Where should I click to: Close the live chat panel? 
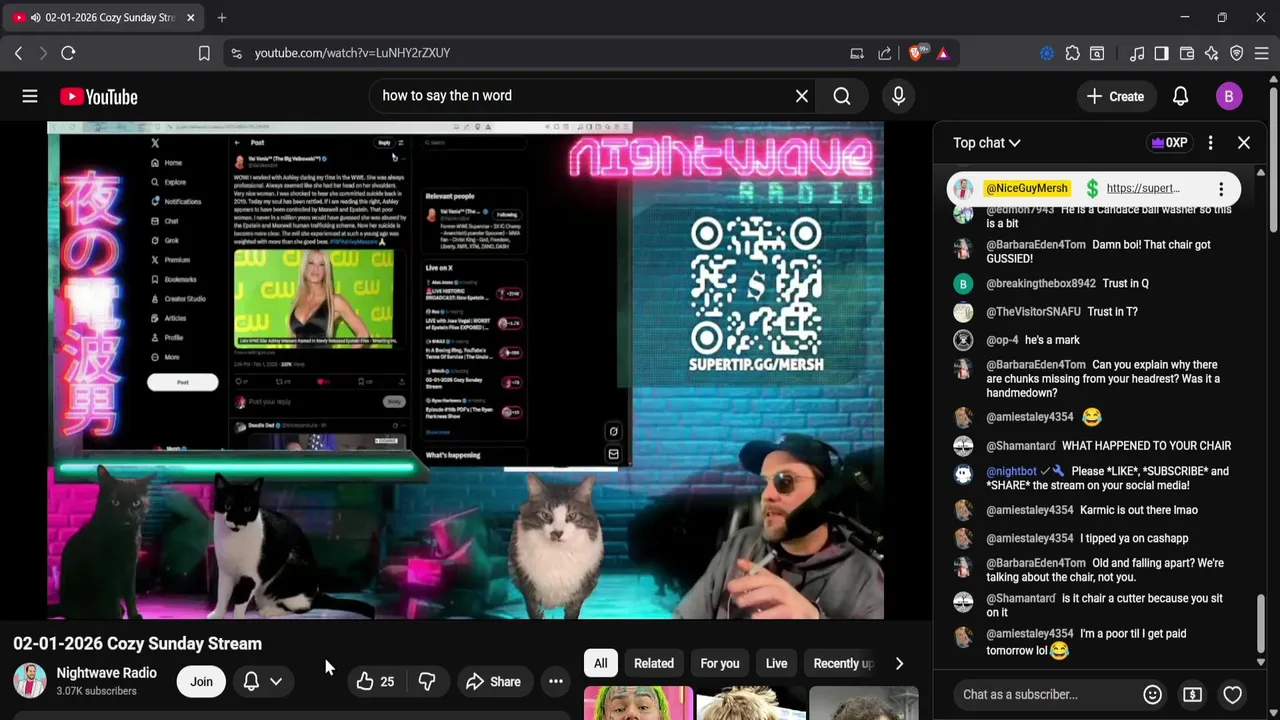click(x=1244, y=143)
